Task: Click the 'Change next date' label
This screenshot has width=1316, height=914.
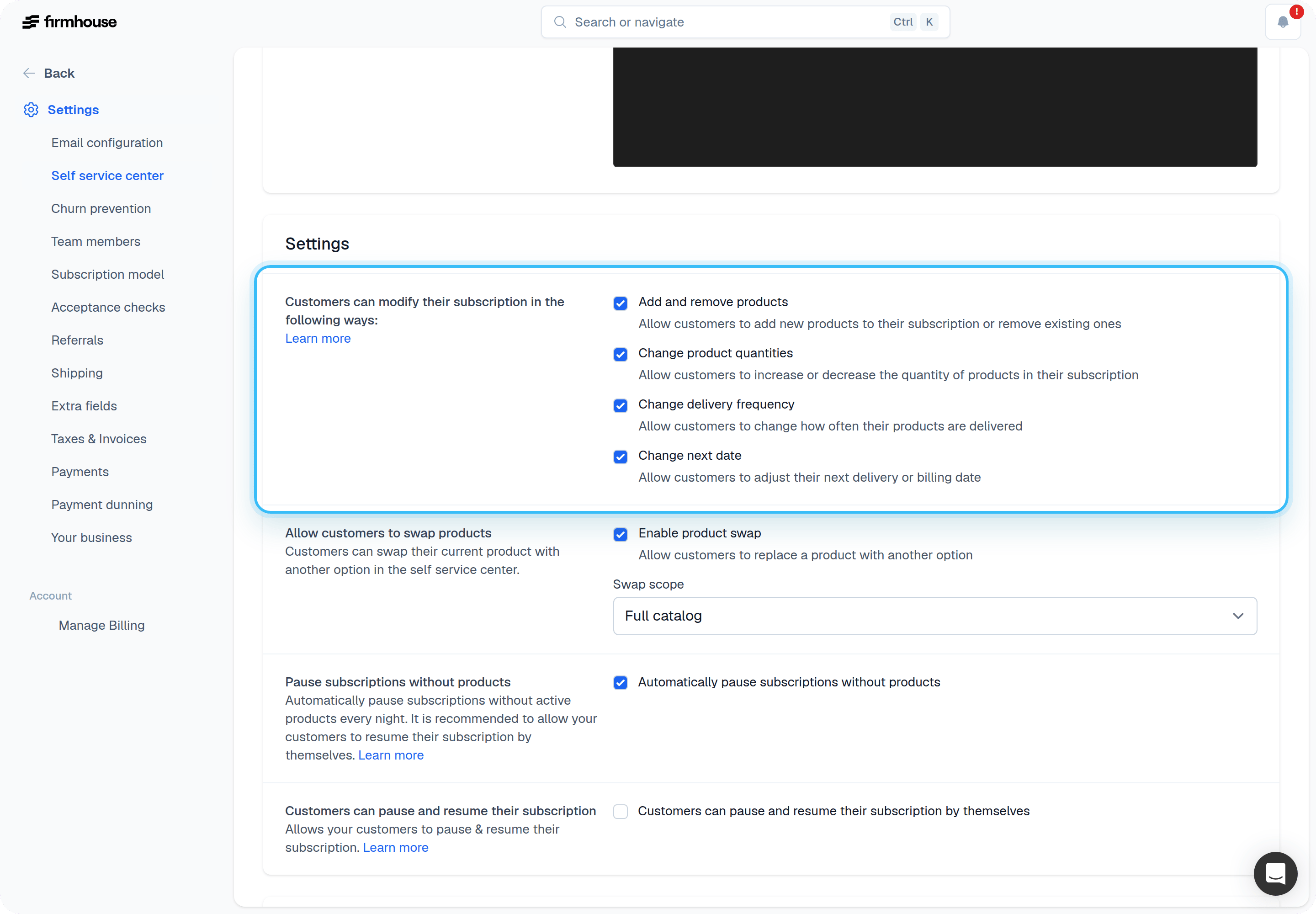Action: (x=690, y=455)
